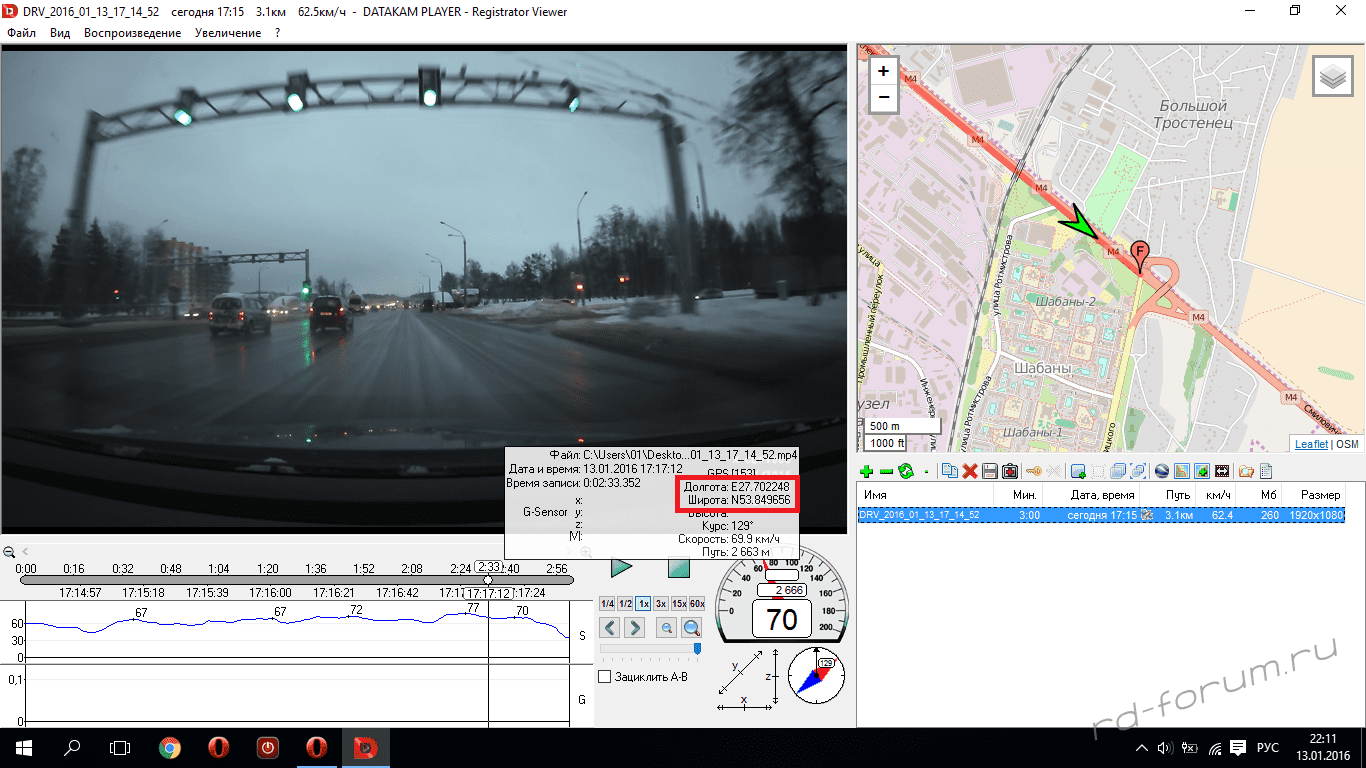Open the Вид menu
The height and width of the screenshot is (768, 1366).
[x=60, y=33]
